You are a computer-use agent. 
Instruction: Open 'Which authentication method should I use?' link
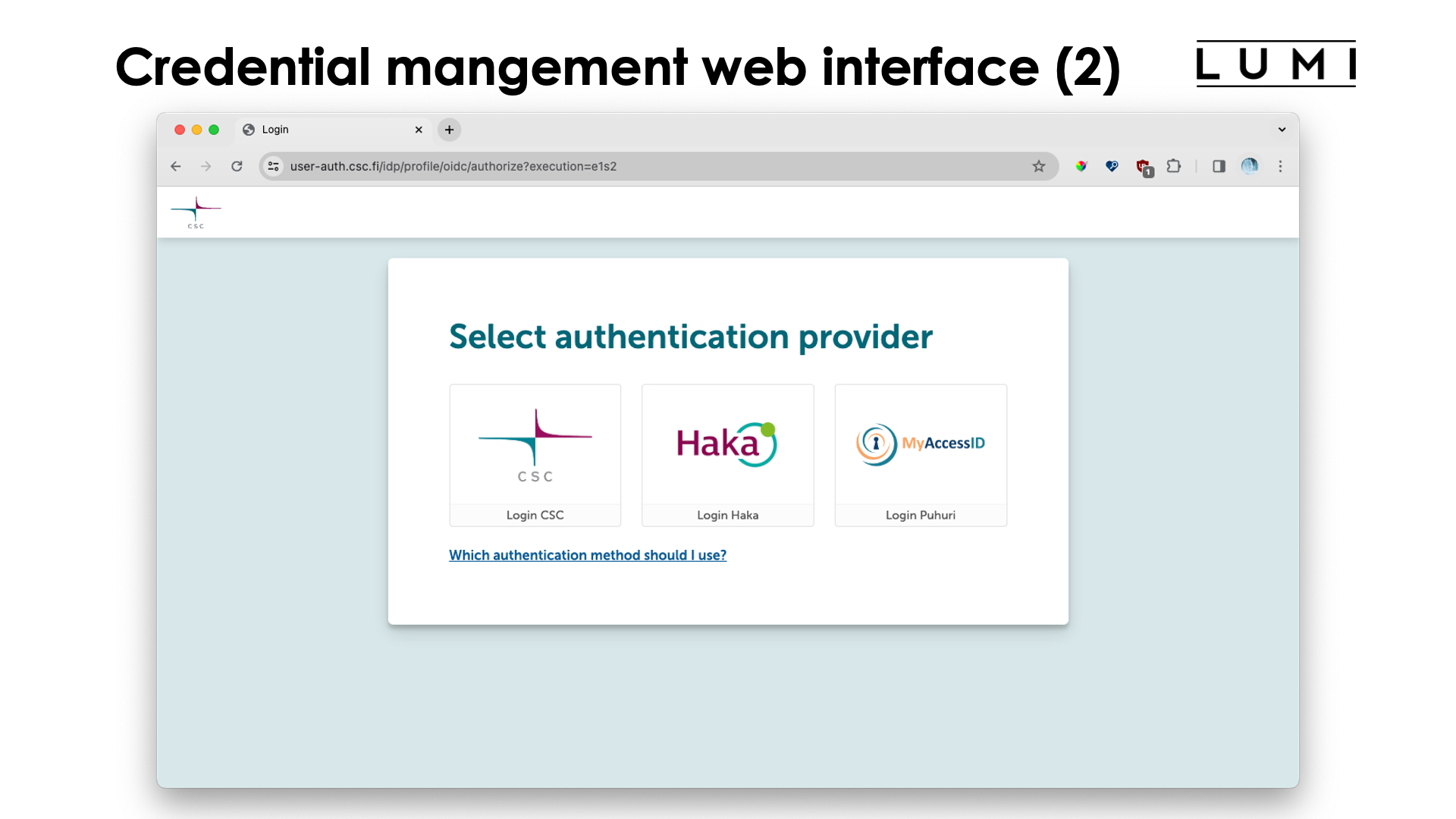(x=588, y=555)
